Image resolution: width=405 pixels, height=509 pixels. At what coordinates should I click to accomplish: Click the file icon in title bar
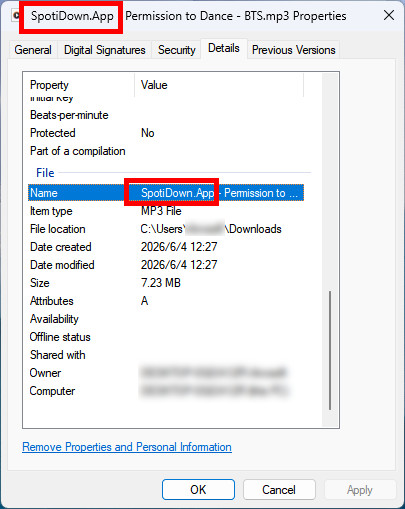pos(15,16)
